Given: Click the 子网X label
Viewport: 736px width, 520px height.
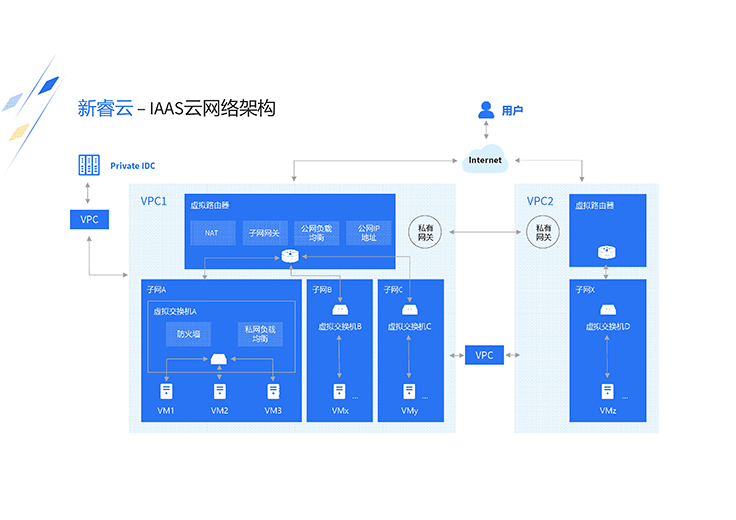Looking at the screenshot, I should coord(585,290).
